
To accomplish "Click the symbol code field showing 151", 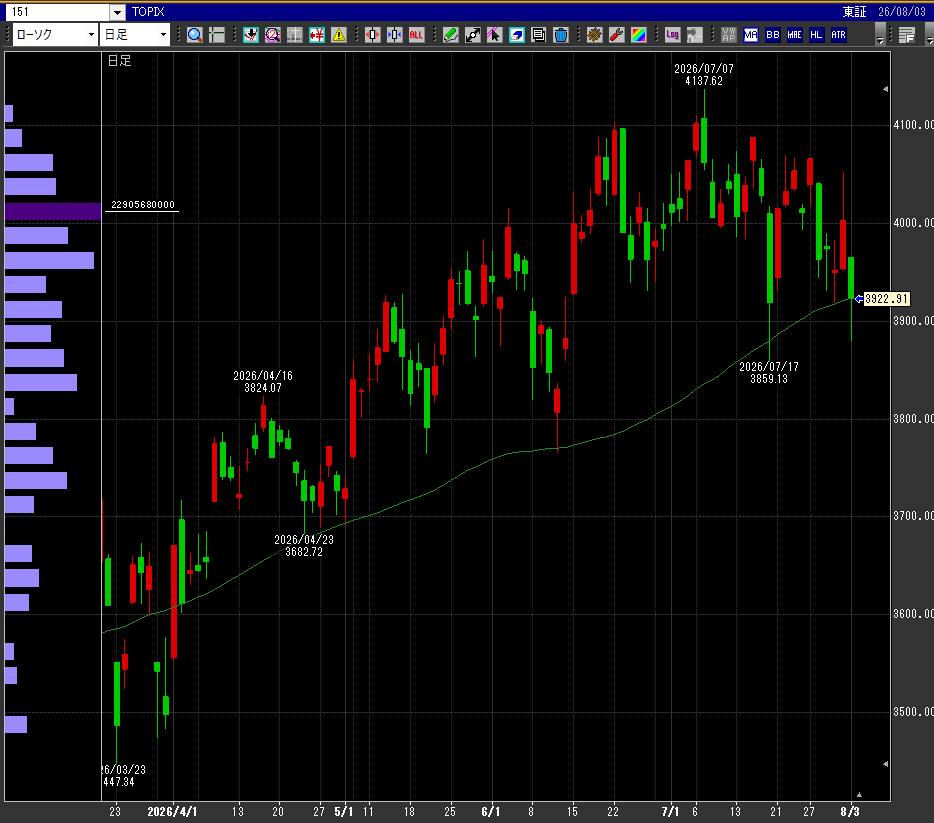I will 58,12.
